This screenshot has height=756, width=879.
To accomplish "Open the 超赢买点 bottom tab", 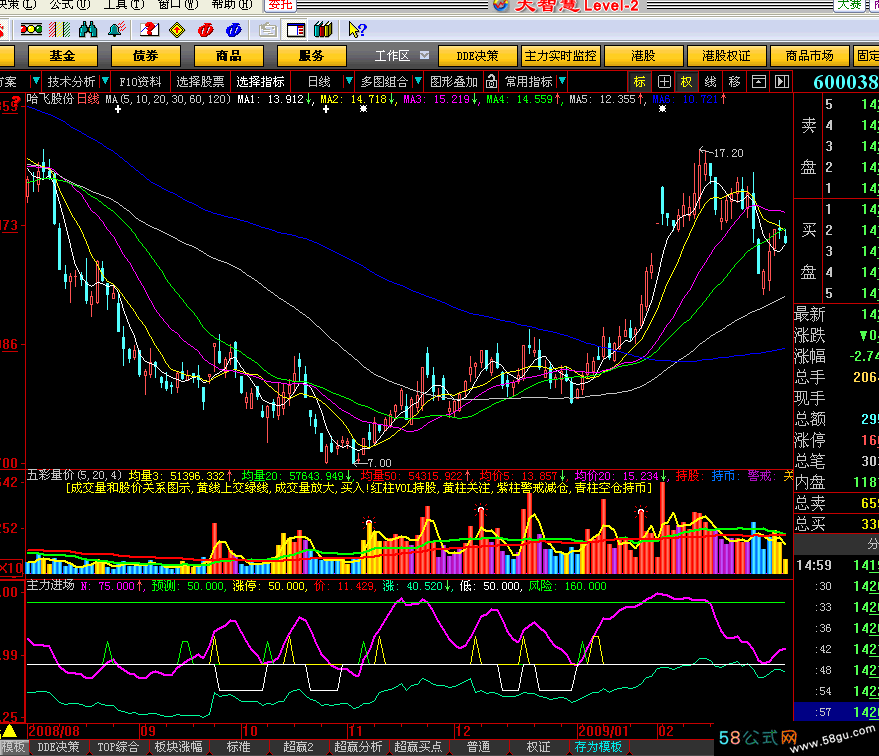I will (x=418, y=747).
